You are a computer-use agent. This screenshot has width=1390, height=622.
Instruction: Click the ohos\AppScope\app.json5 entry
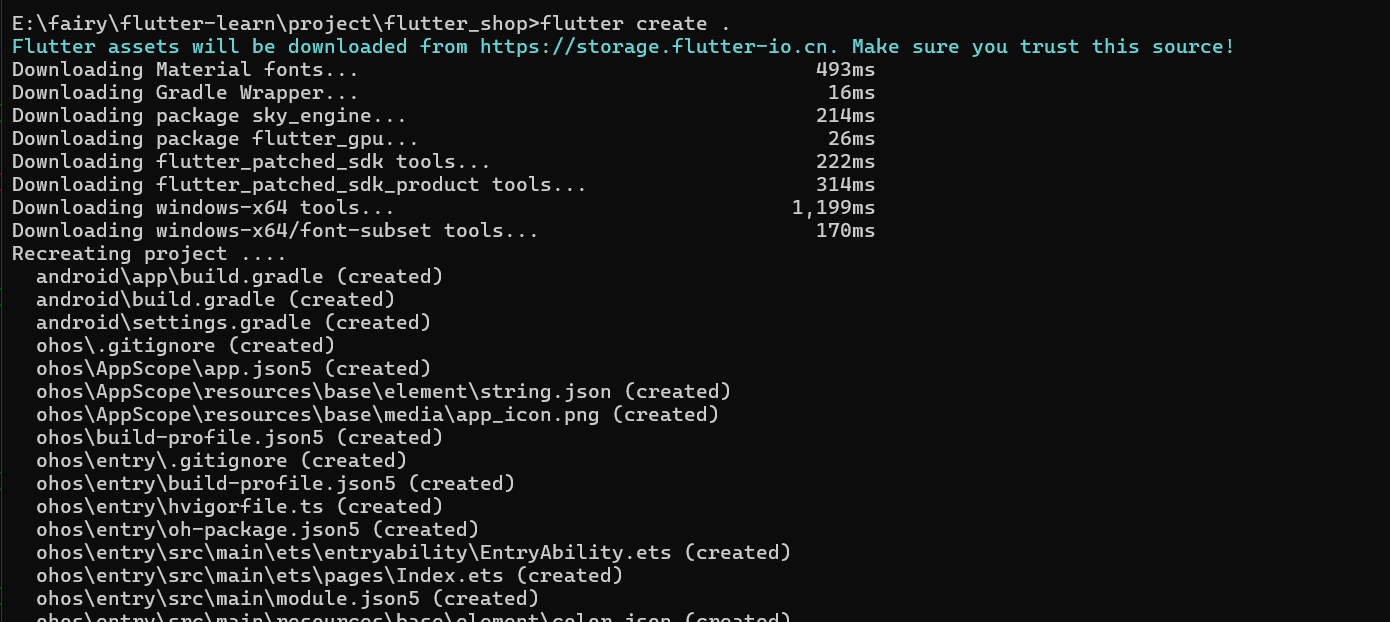233,368
